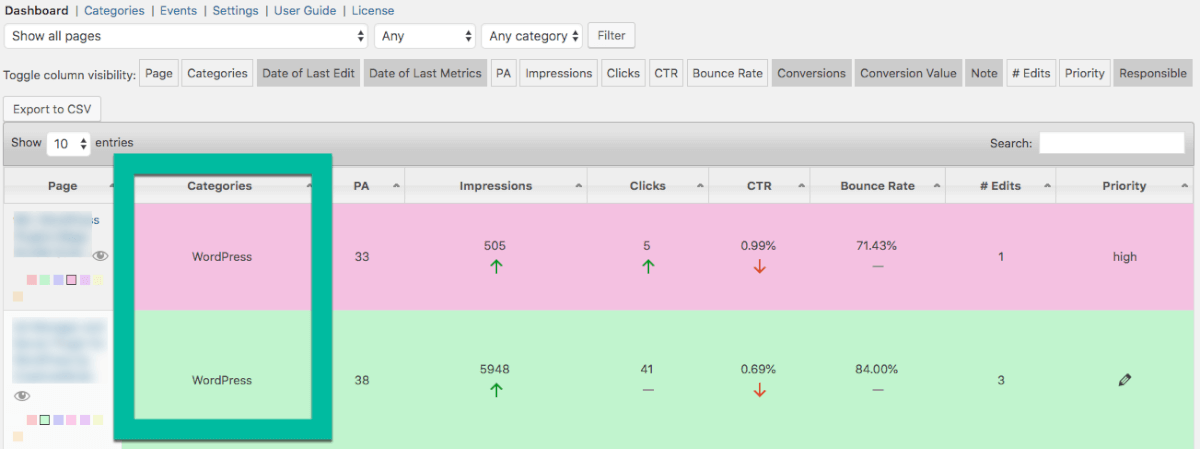Select the red color swatch in first row

click(32, 280)
